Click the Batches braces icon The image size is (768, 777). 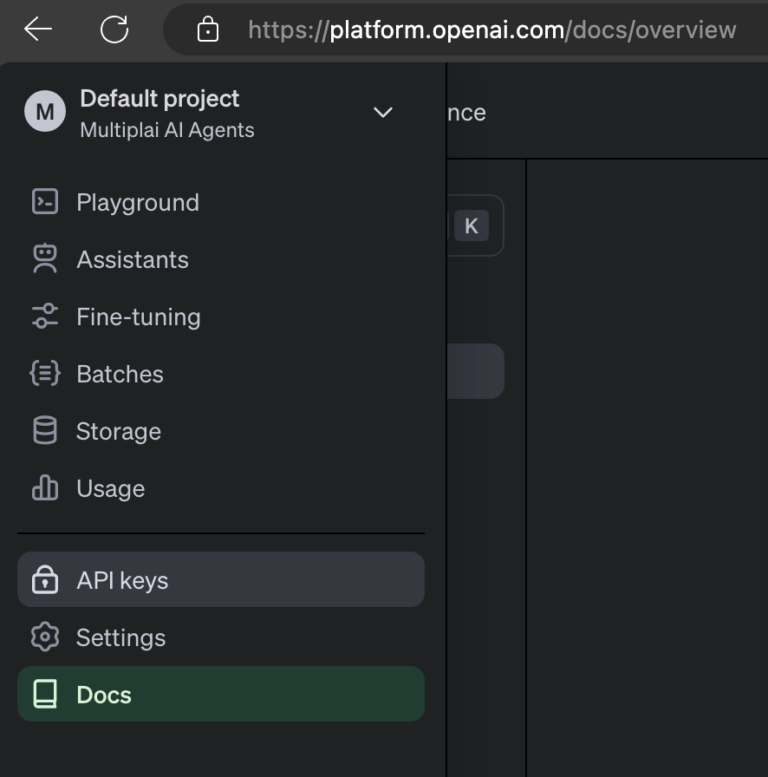[45, 373]
